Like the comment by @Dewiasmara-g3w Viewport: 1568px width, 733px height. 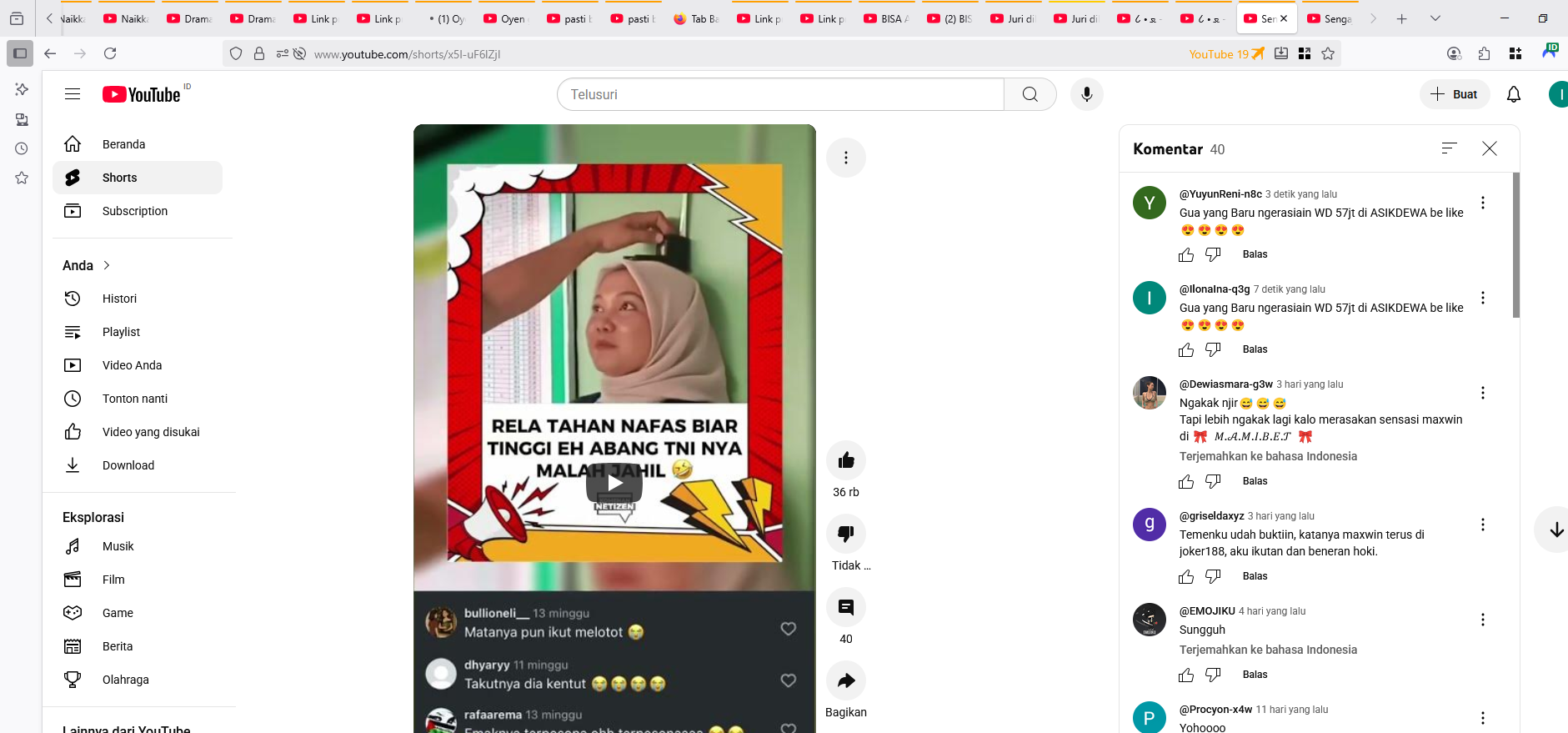tap(1186, 481)
